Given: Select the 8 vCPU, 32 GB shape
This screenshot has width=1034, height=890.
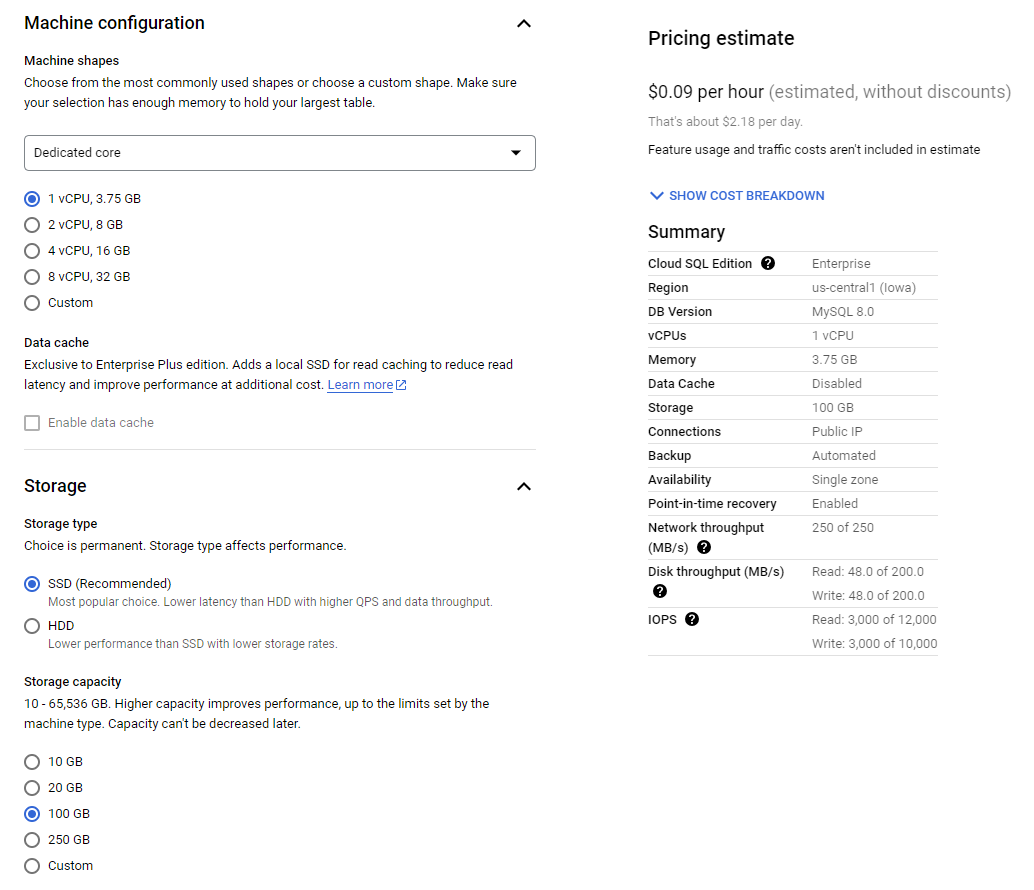Looking at the screenshot, I should (32, 277).
